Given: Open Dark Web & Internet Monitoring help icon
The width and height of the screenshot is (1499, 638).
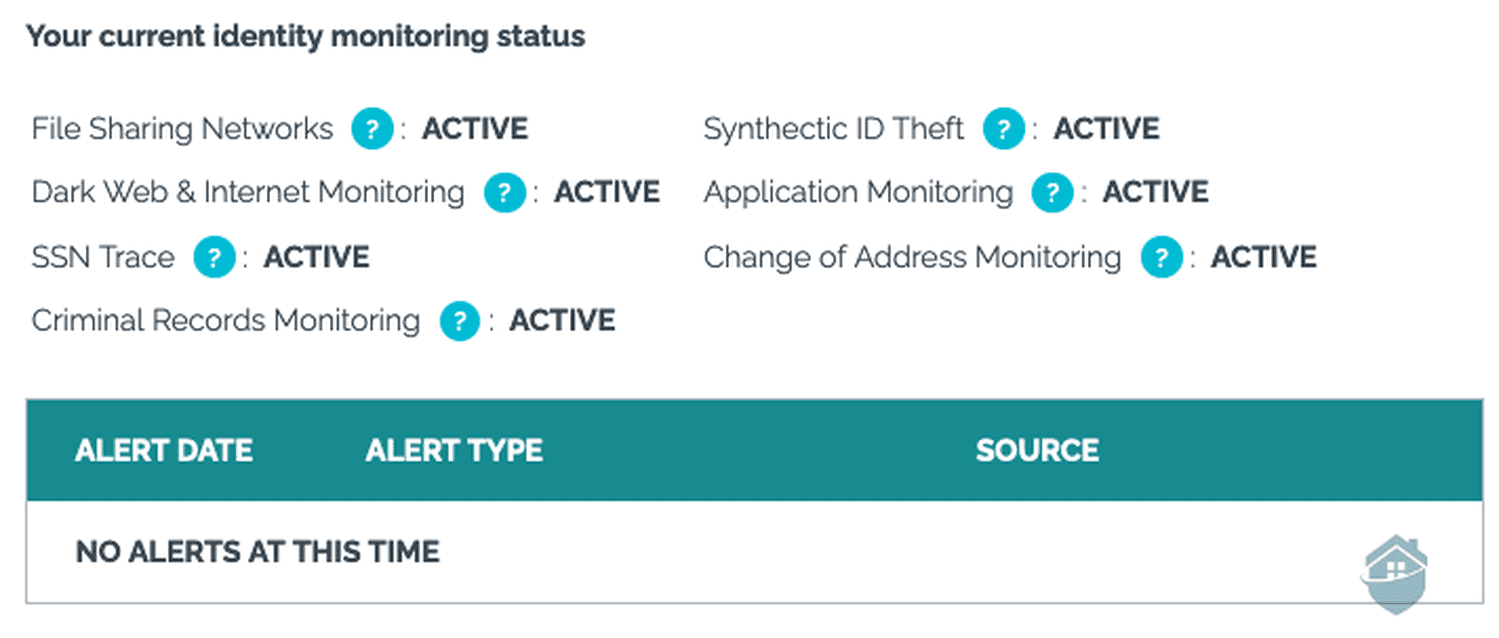Looking at the screenshot, I should [x=505, y=193].
